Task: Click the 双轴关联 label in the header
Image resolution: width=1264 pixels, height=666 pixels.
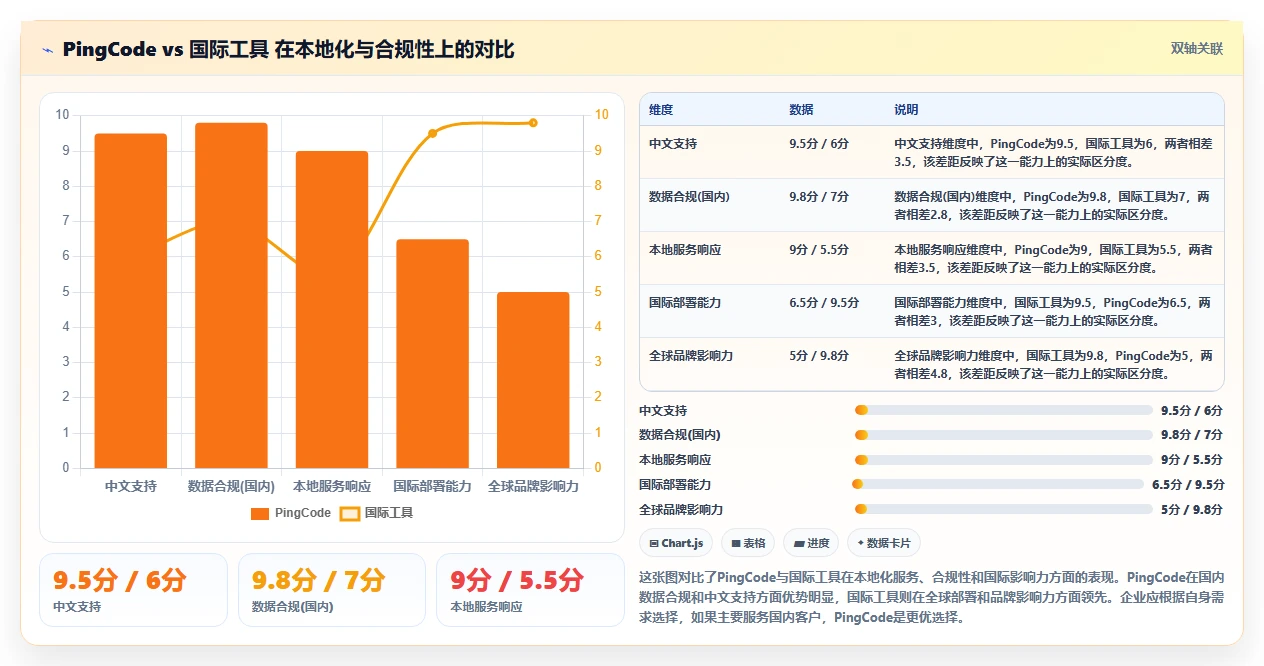Action: click(x=1196, y=49)
